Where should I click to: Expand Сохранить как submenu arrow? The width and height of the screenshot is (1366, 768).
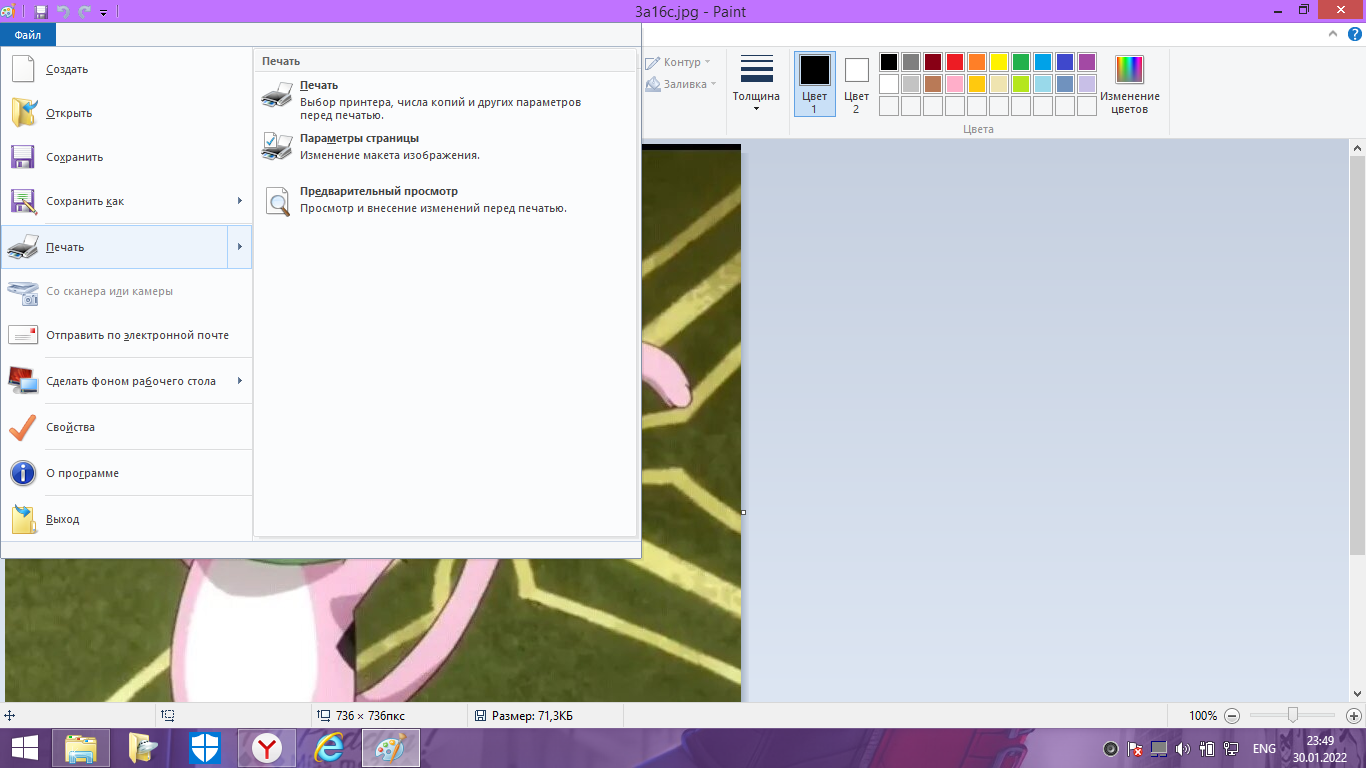(x=240, y=201)
